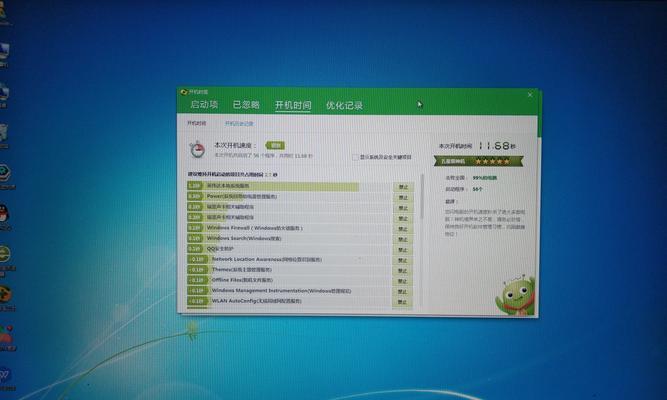Click the 11.68 秒 boot time value

(x=496, y=146)
